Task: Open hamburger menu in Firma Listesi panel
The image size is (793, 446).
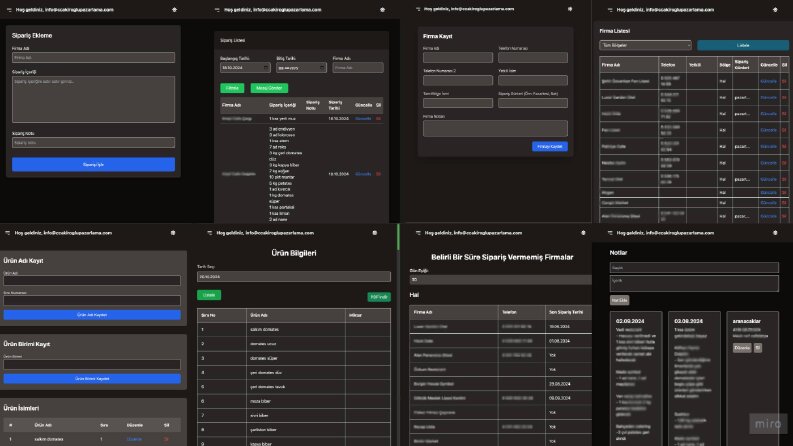Action: click(610, 10)
